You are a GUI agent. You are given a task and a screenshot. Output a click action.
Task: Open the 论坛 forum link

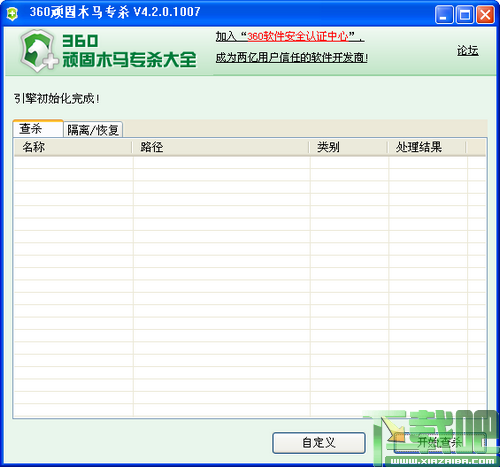pos(468,51)
